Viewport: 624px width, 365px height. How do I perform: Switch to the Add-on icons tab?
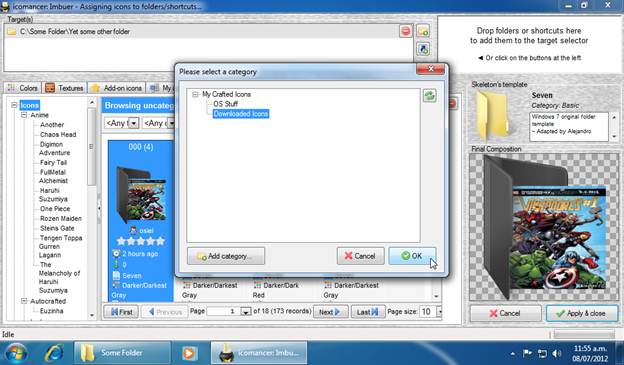(117, 88)
